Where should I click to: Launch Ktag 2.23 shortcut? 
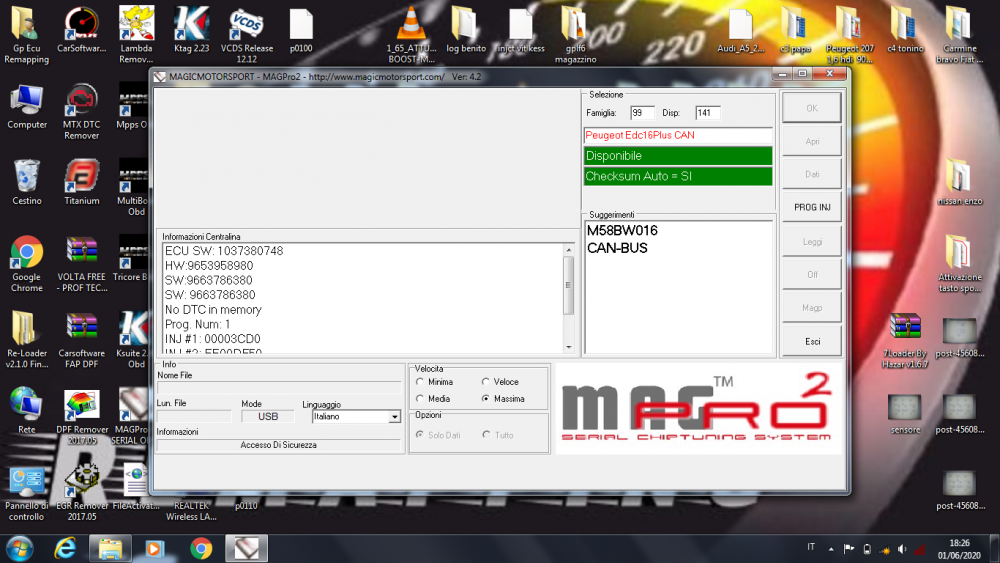(191, 30)
